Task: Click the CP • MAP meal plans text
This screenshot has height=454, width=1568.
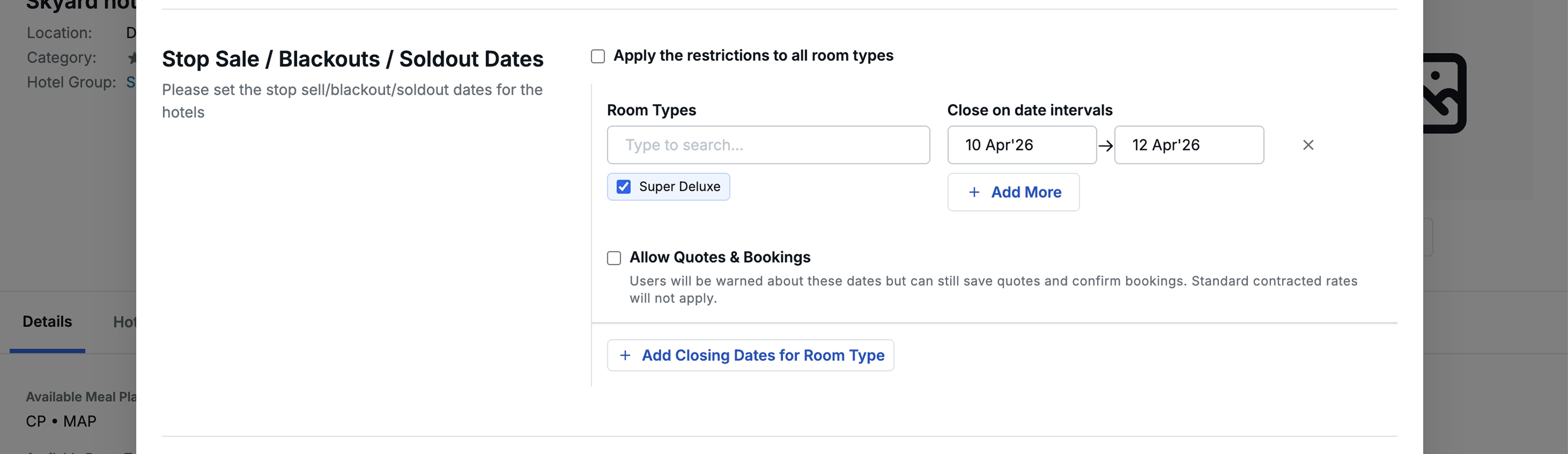Action: point(61,421)
